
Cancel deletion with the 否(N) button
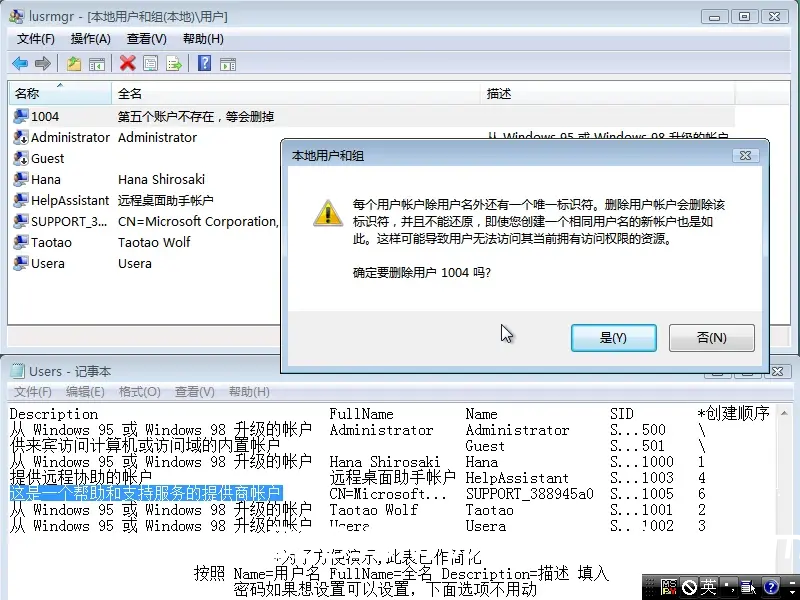(x=712, y=338)
